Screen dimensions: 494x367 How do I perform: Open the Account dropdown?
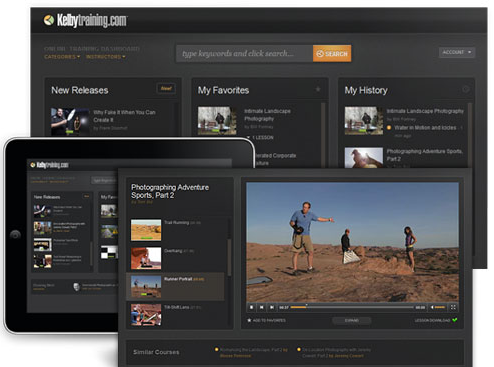tap(457, 52)
